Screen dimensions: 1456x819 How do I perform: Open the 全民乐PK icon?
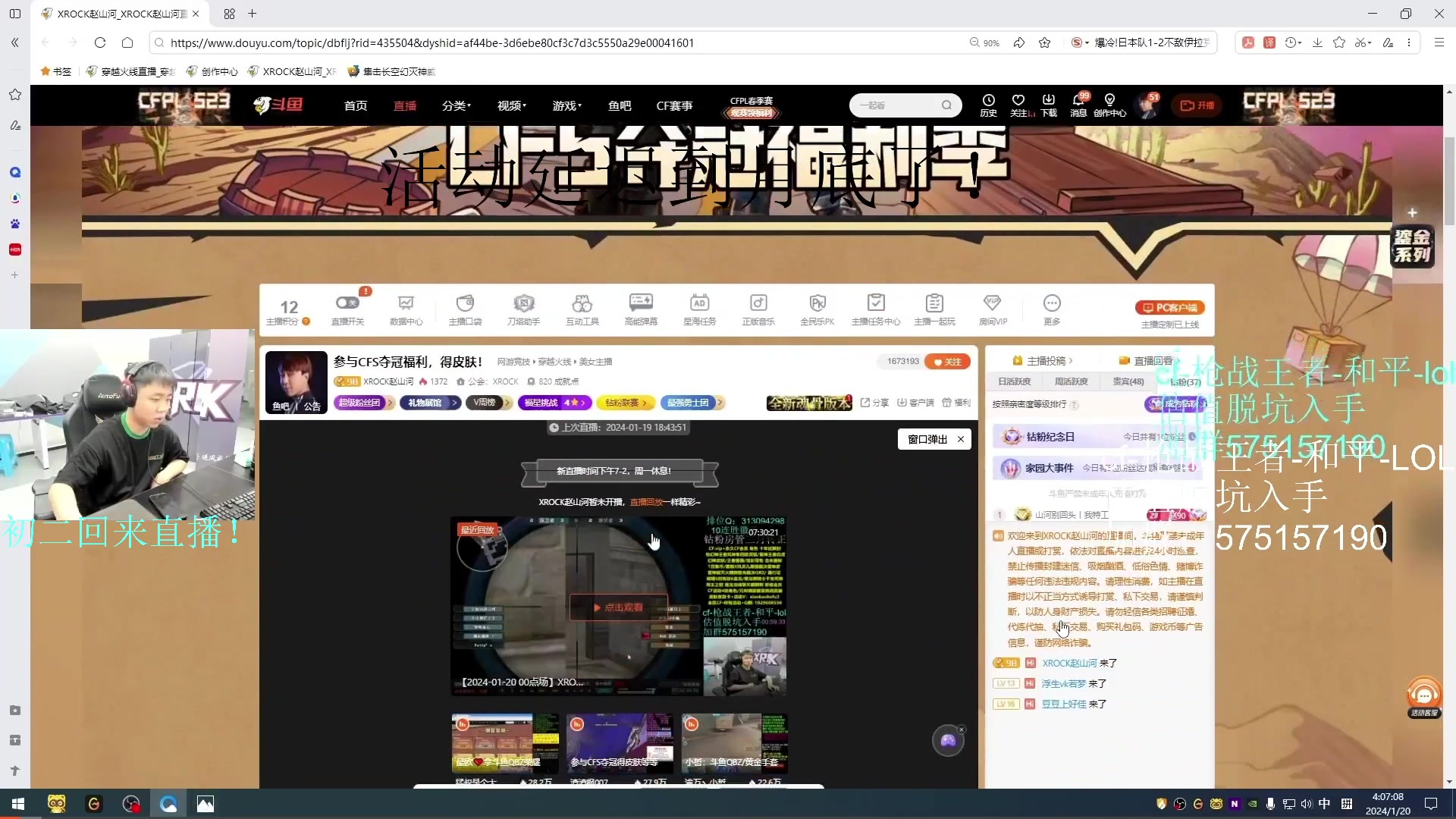(x=817, y=303)
